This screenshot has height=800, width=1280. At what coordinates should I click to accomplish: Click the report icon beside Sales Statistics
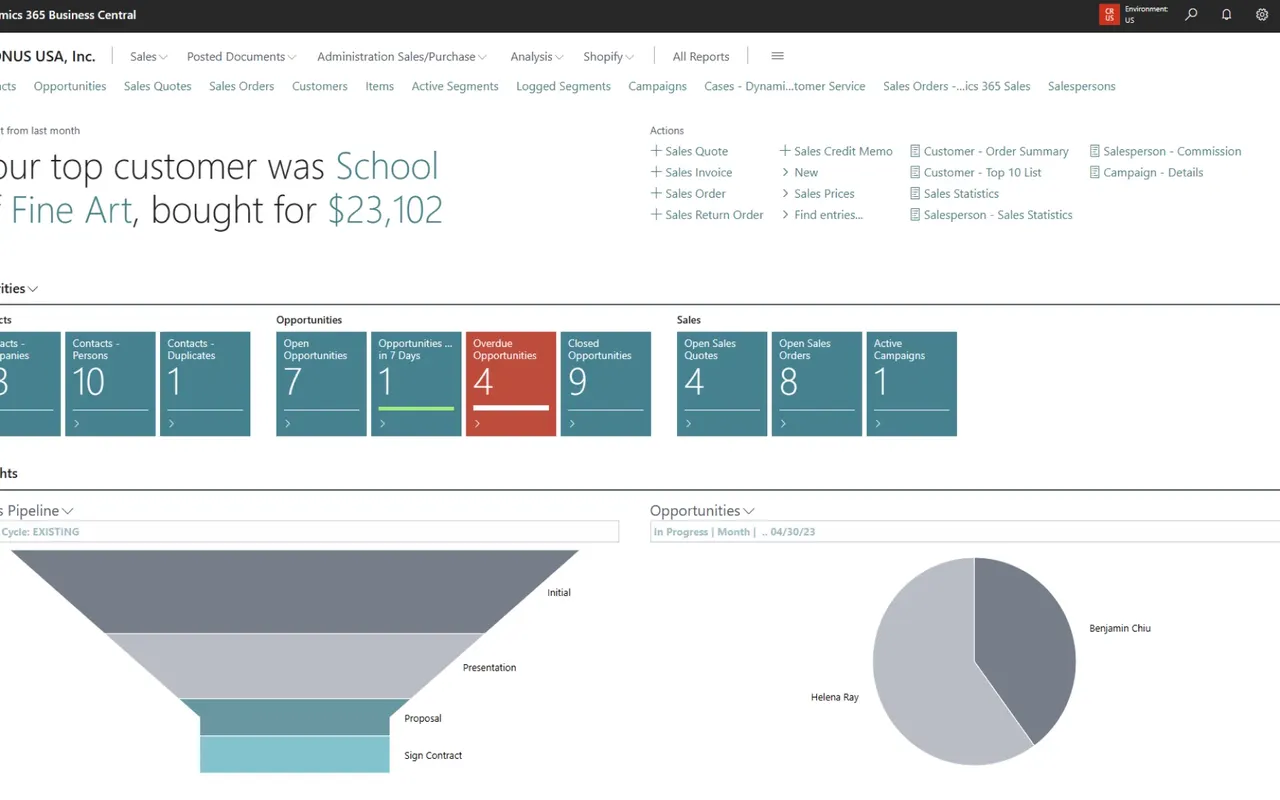pos(915,193)
